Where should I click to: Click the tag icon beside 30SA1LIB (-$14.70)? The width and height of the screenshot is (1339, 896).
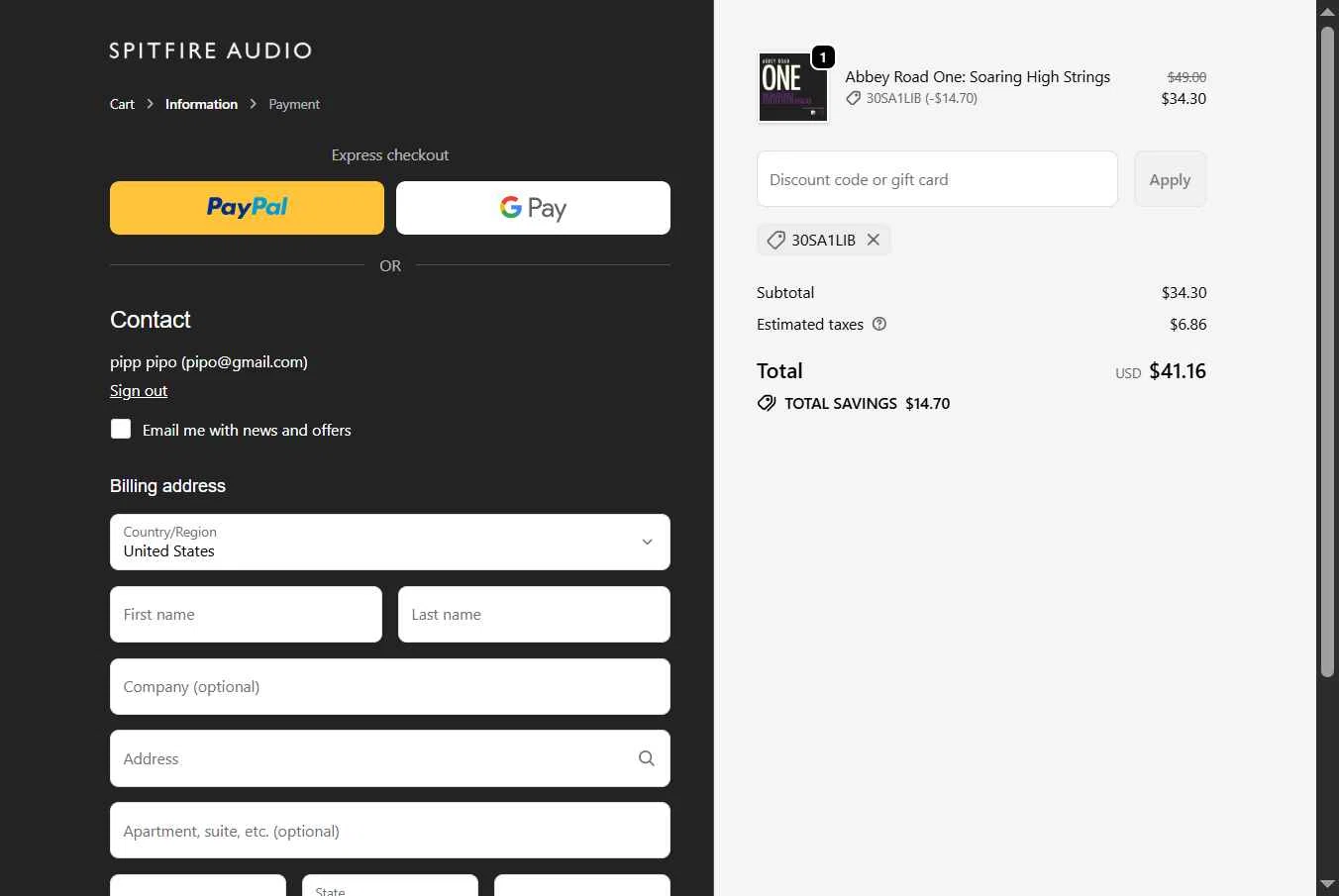[x=853, y=98]
